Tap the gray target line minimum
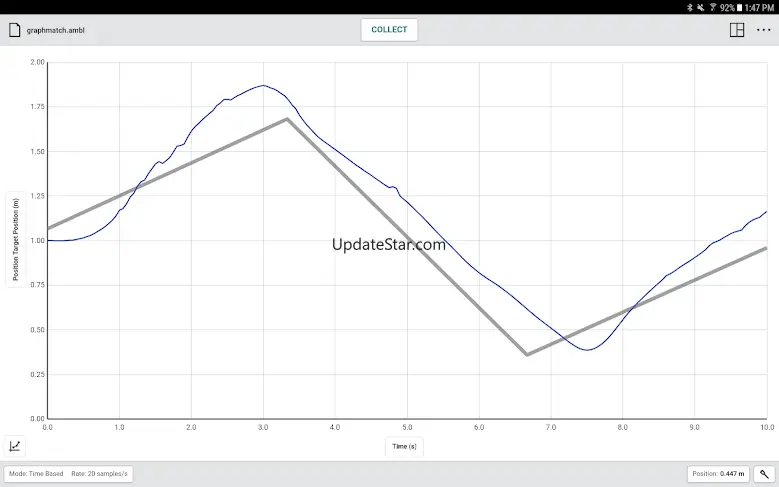779x487 pixels. coord(527,354)
